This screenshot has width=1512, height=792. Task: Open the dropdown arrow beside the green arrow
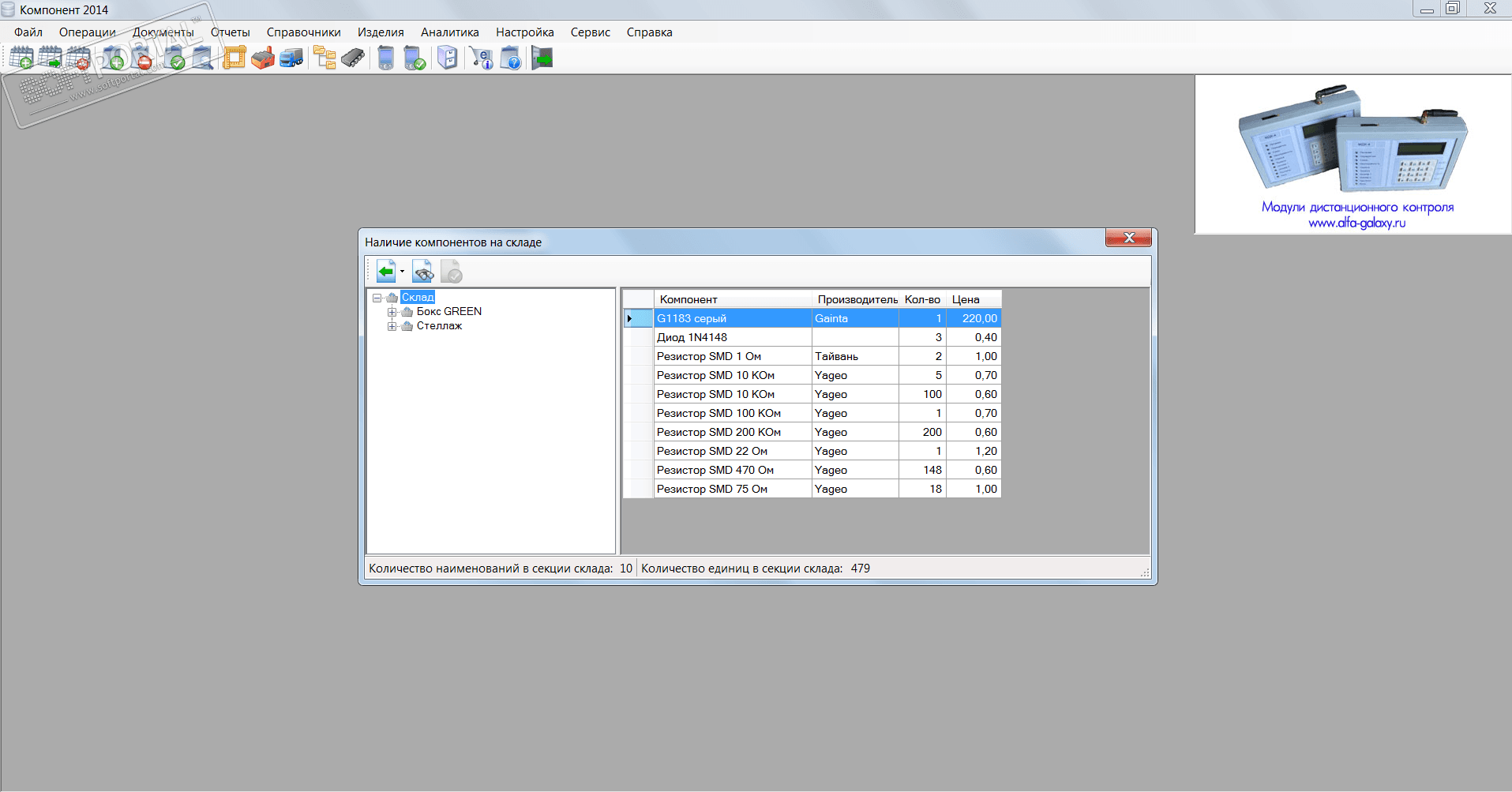(402, 272)
